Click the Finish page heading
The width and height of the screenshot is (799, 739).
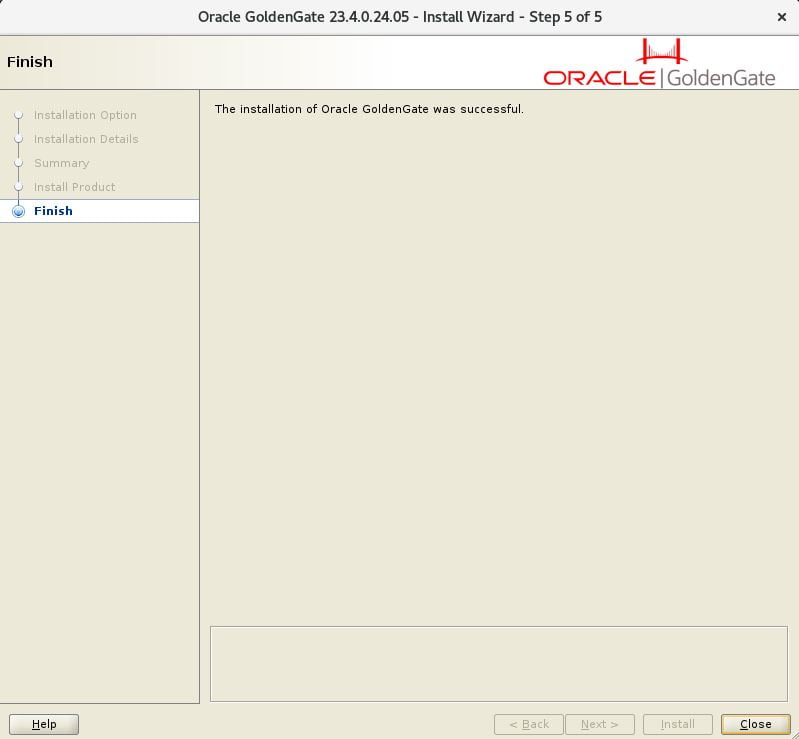[x=30, y=62]
